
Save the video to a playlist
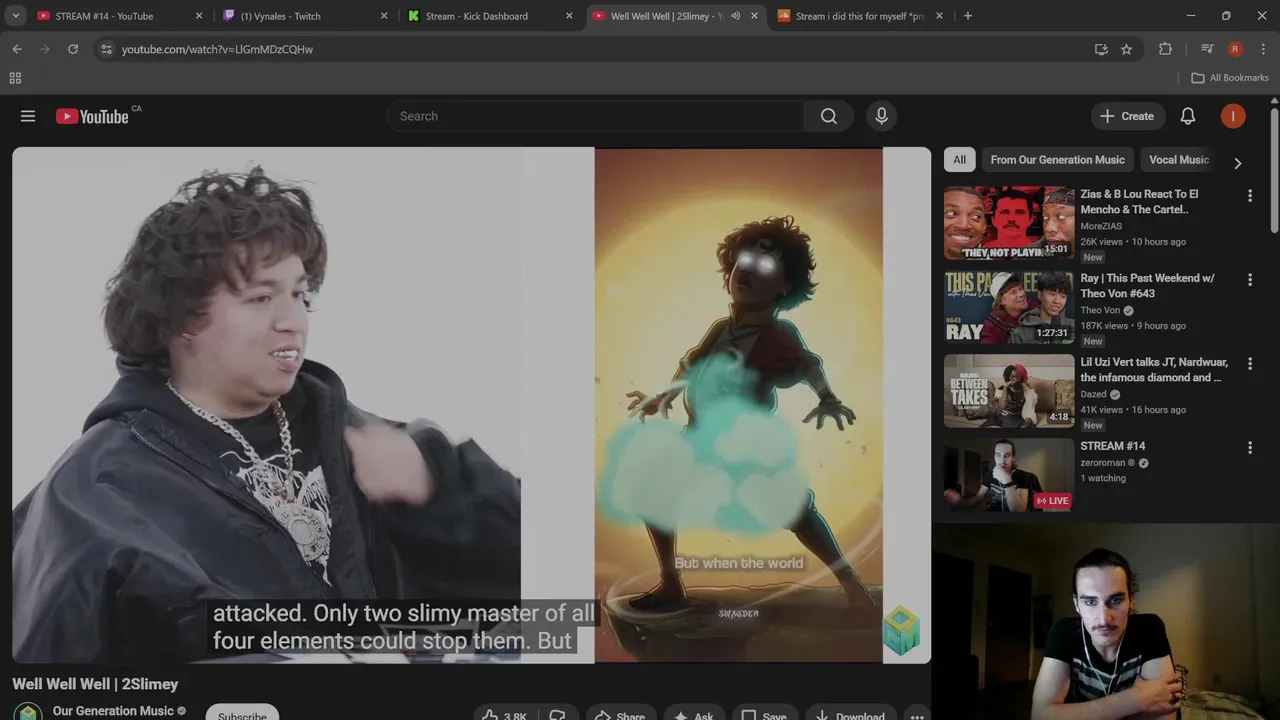[764, 716]
